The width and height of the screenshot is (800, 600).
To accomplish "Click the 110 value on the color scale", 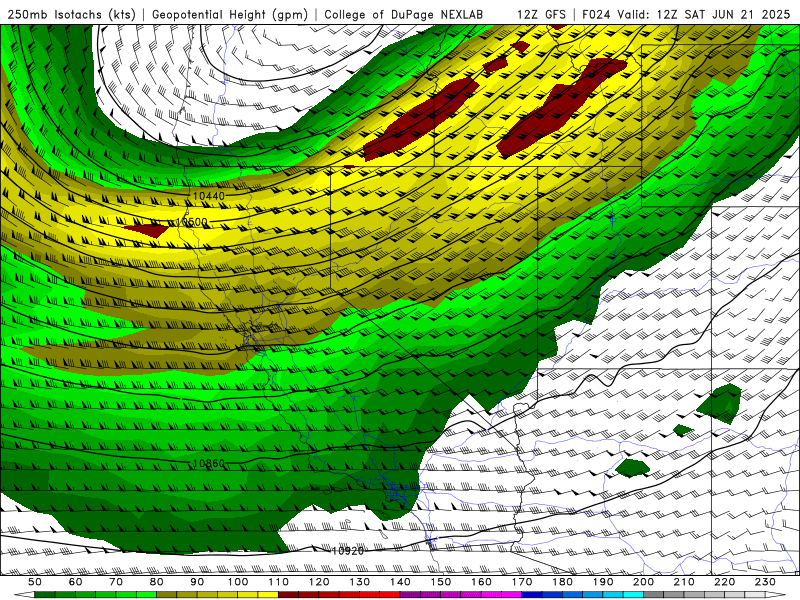I will click(x=279, y=582).
